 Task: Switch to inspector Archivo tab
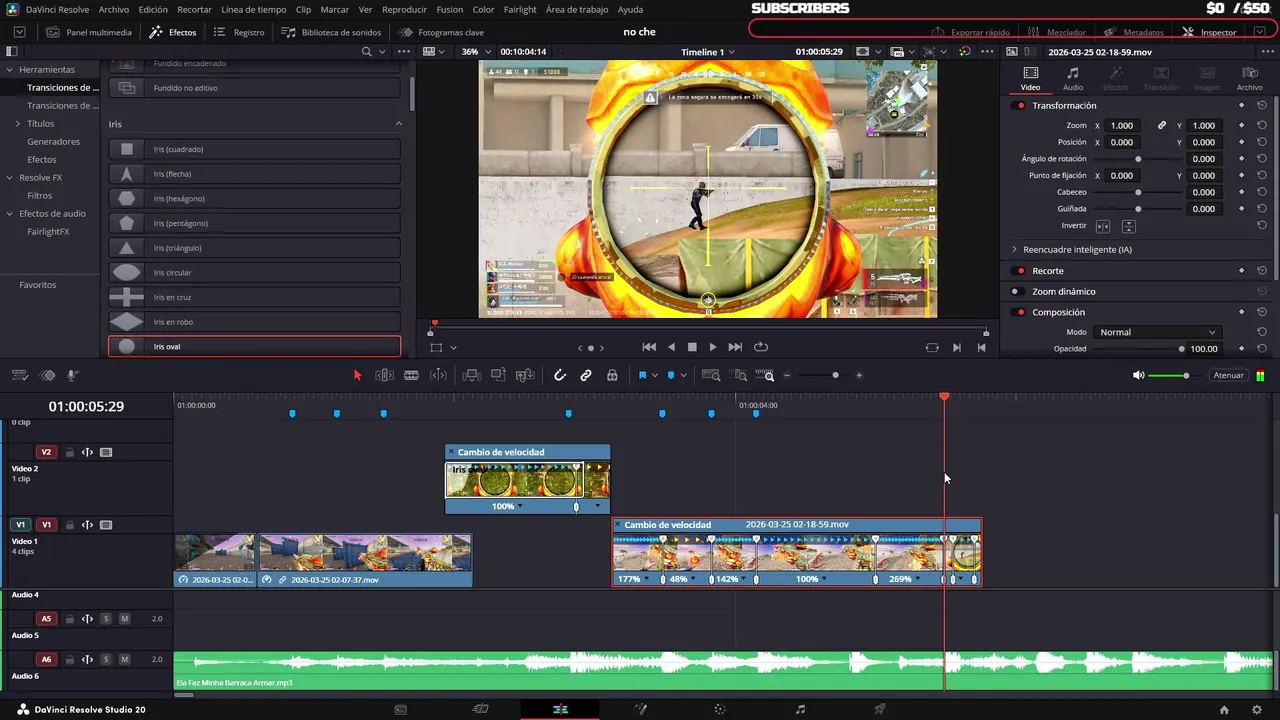coord(1249,79)
